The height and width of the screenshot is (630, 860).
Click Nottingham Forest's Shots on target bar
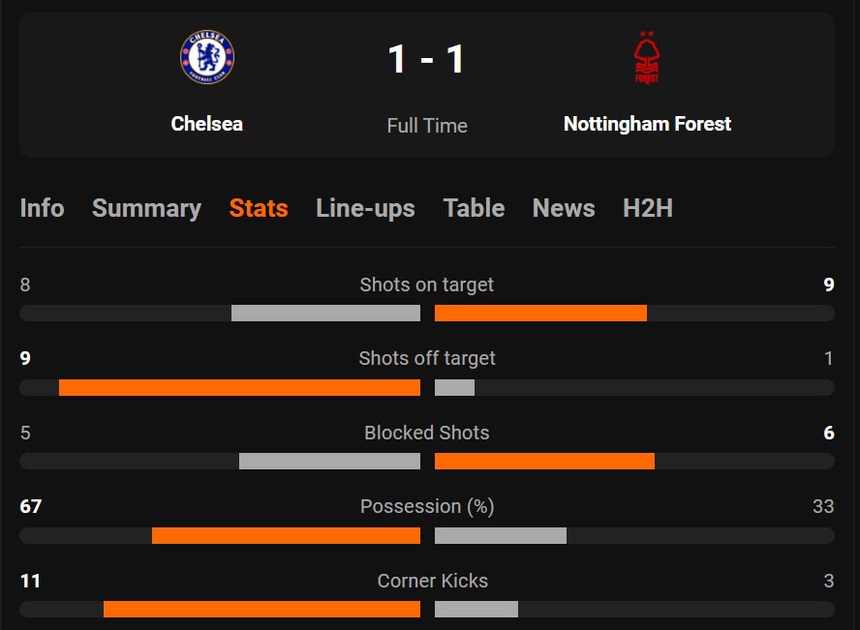click(x=540, y=312)
